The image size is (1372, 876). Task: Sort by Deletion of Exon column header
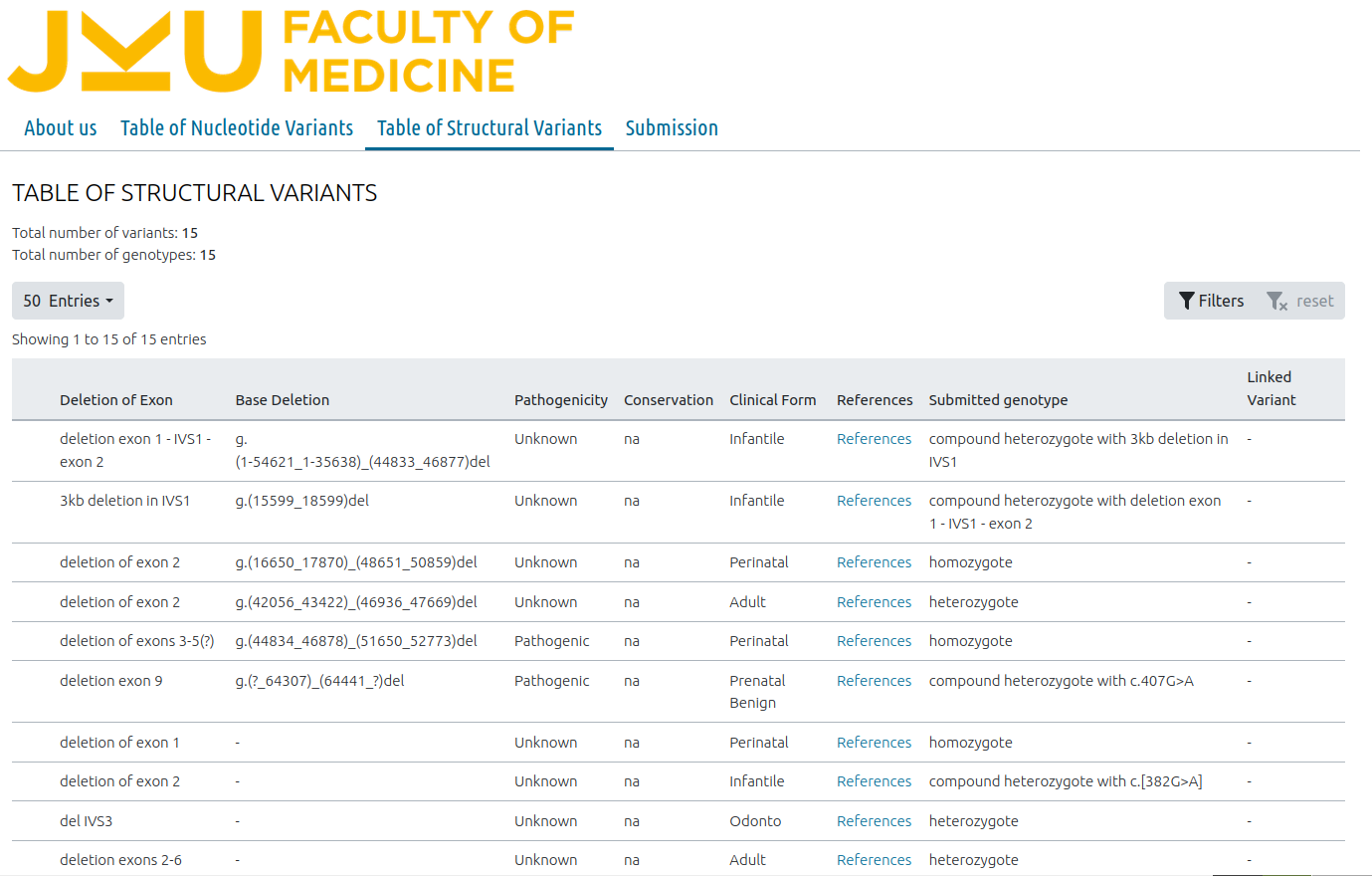point(115,400)
